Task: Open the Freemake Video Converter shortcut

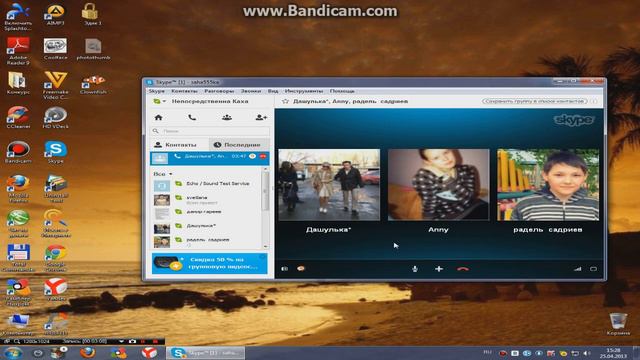Action: tap(56, 85)
